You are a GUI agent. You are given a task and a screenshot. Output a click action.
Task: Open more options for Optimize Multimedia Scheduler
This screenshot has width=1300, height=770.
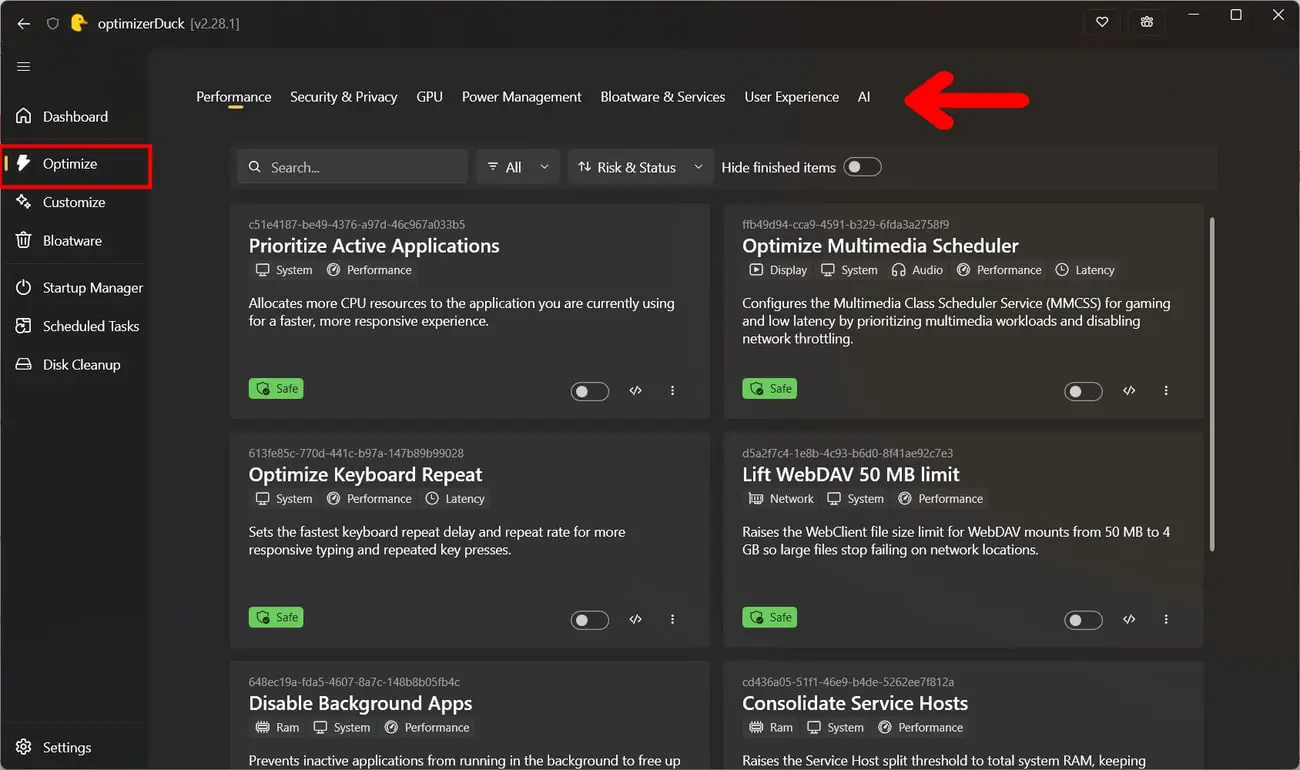(x=1166, y=391)
